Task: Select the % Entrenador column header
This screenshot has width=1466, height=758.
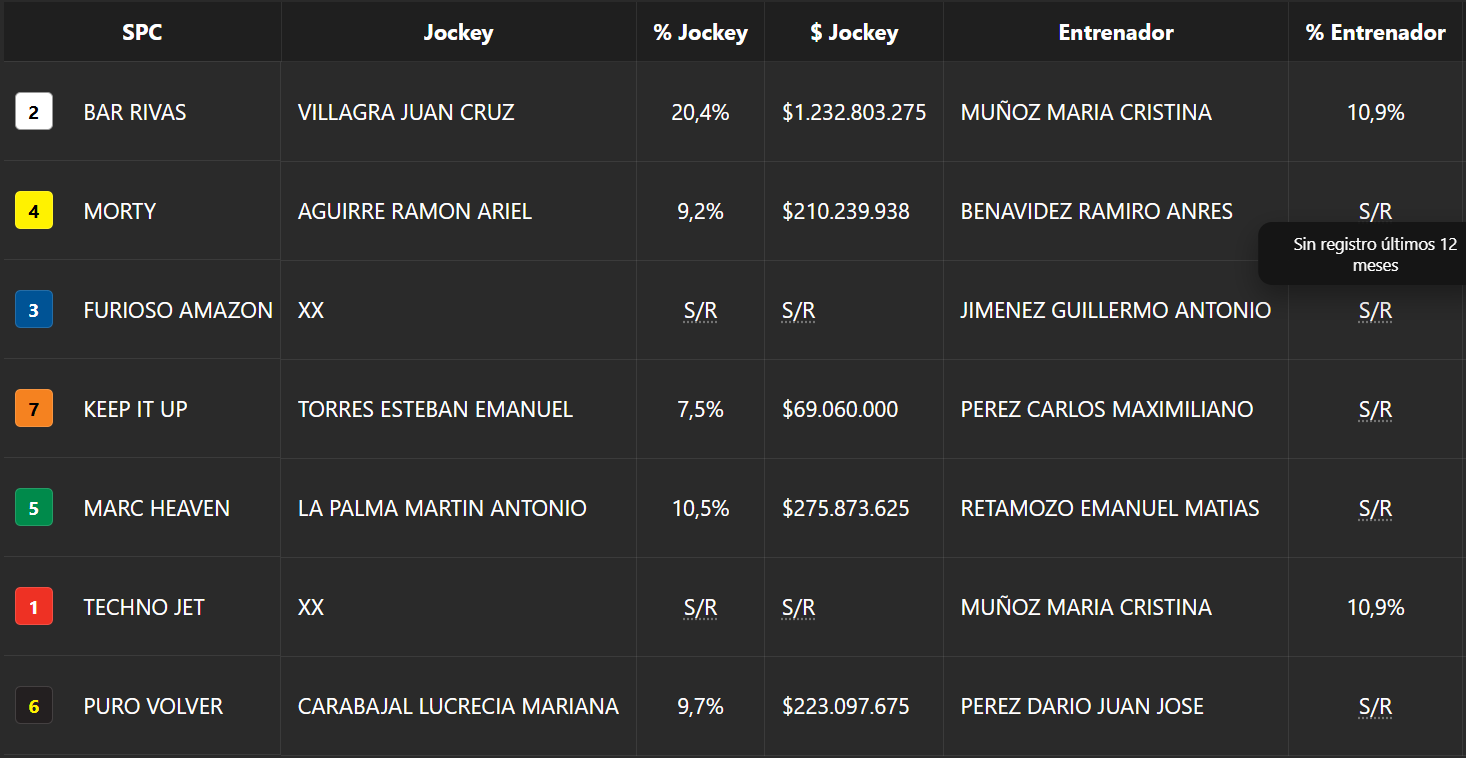Action: click(1375, 32)
